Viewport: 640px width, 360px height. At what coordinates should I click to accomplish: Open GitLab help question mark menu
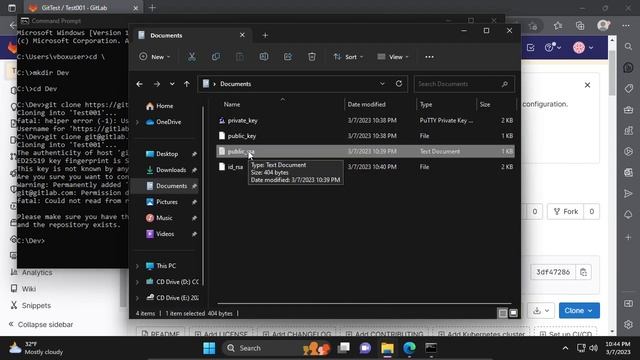coord(553,47)
